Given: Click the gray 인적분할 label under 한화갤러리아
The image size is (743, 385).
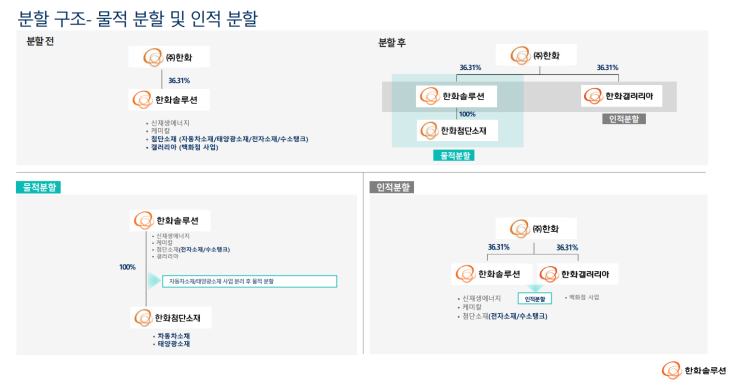Looking at the screenshot, I should coord(624,119).
